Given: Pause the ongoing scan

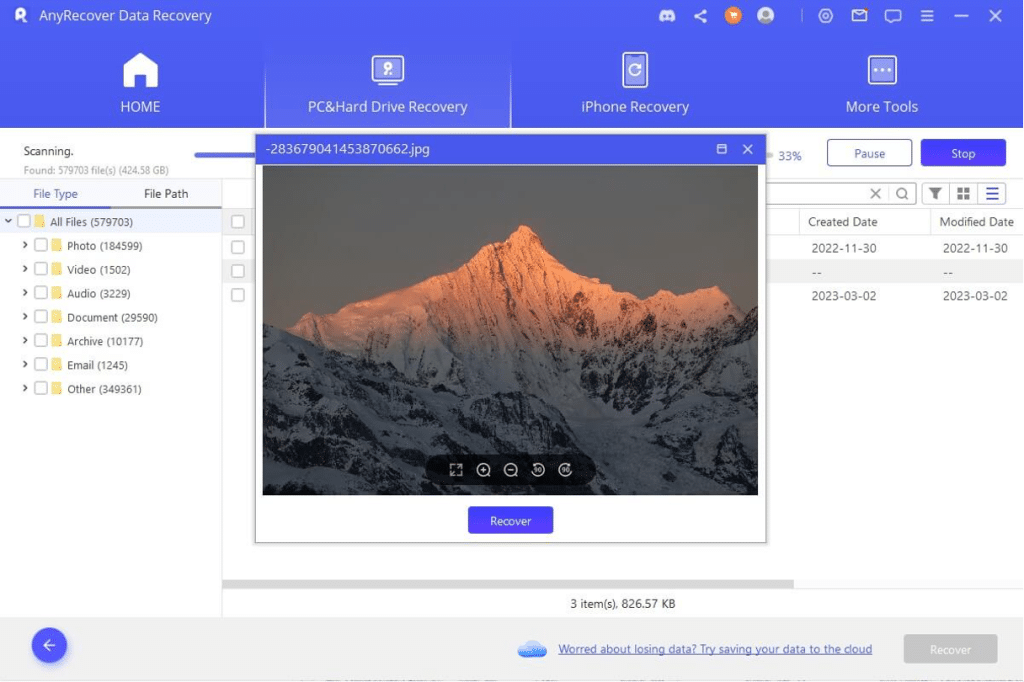Looking at the screenshot, I should coord(868,152).
